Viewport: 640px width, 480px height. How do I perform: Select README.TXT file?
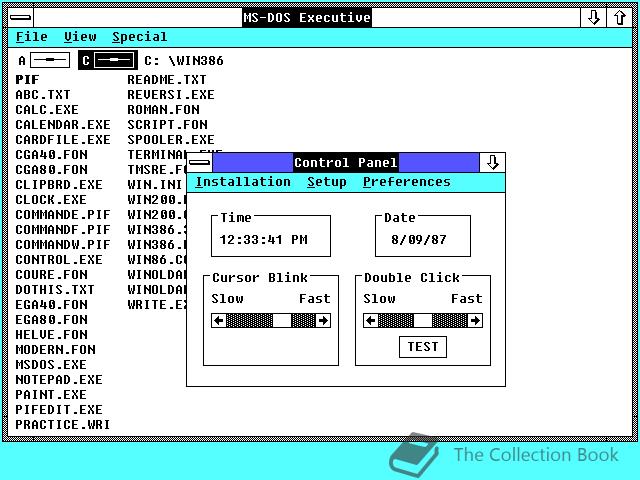(x=167, y=80)
